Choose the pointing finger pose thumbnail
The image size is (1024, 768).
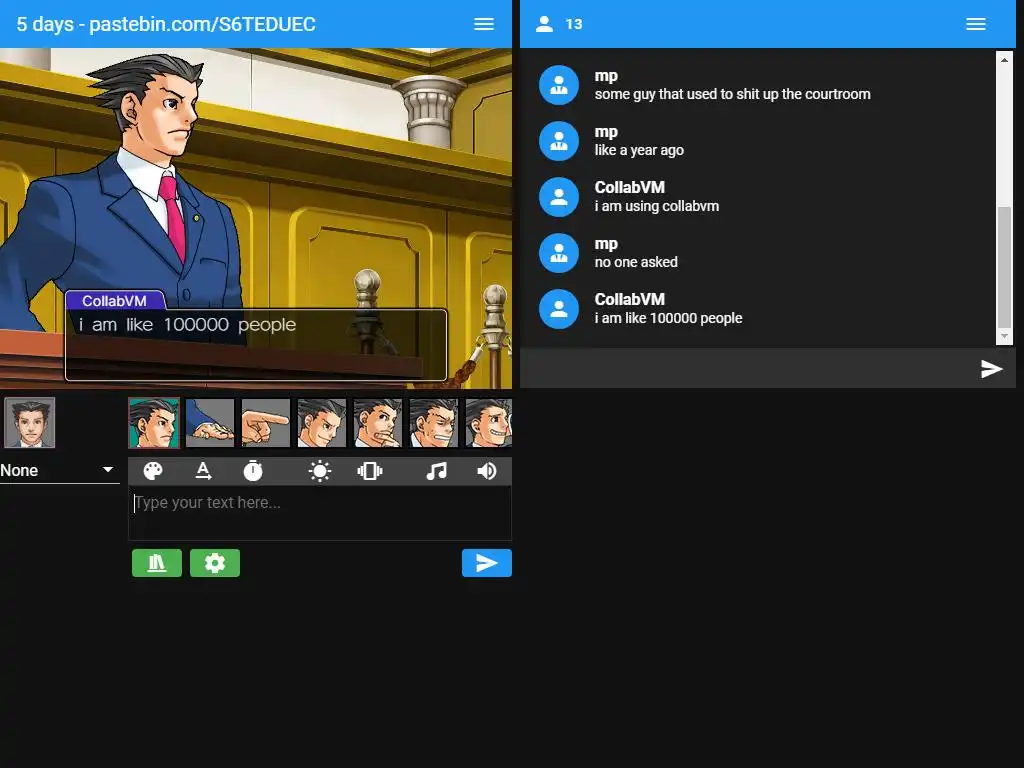266,423
